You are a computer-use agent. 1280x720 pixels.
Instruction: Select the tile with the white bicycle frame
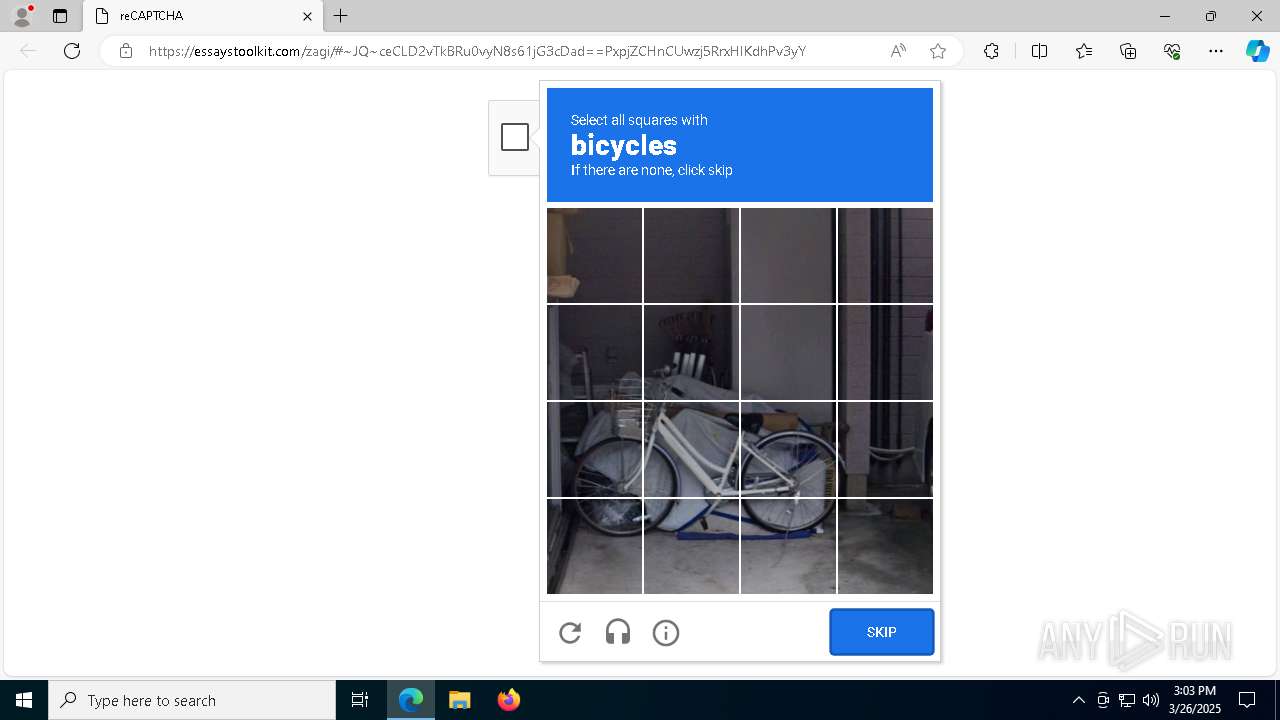point(691,449)
